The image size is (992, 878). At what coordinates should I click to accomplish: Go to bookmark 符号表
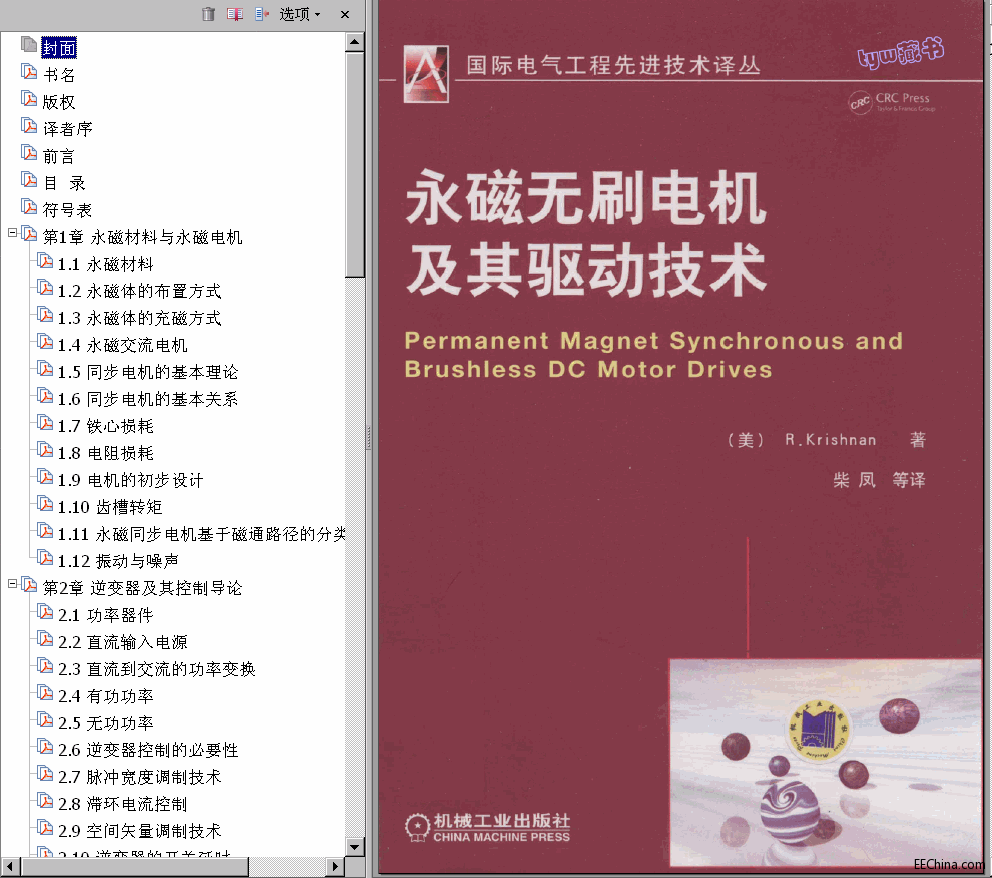68,210
